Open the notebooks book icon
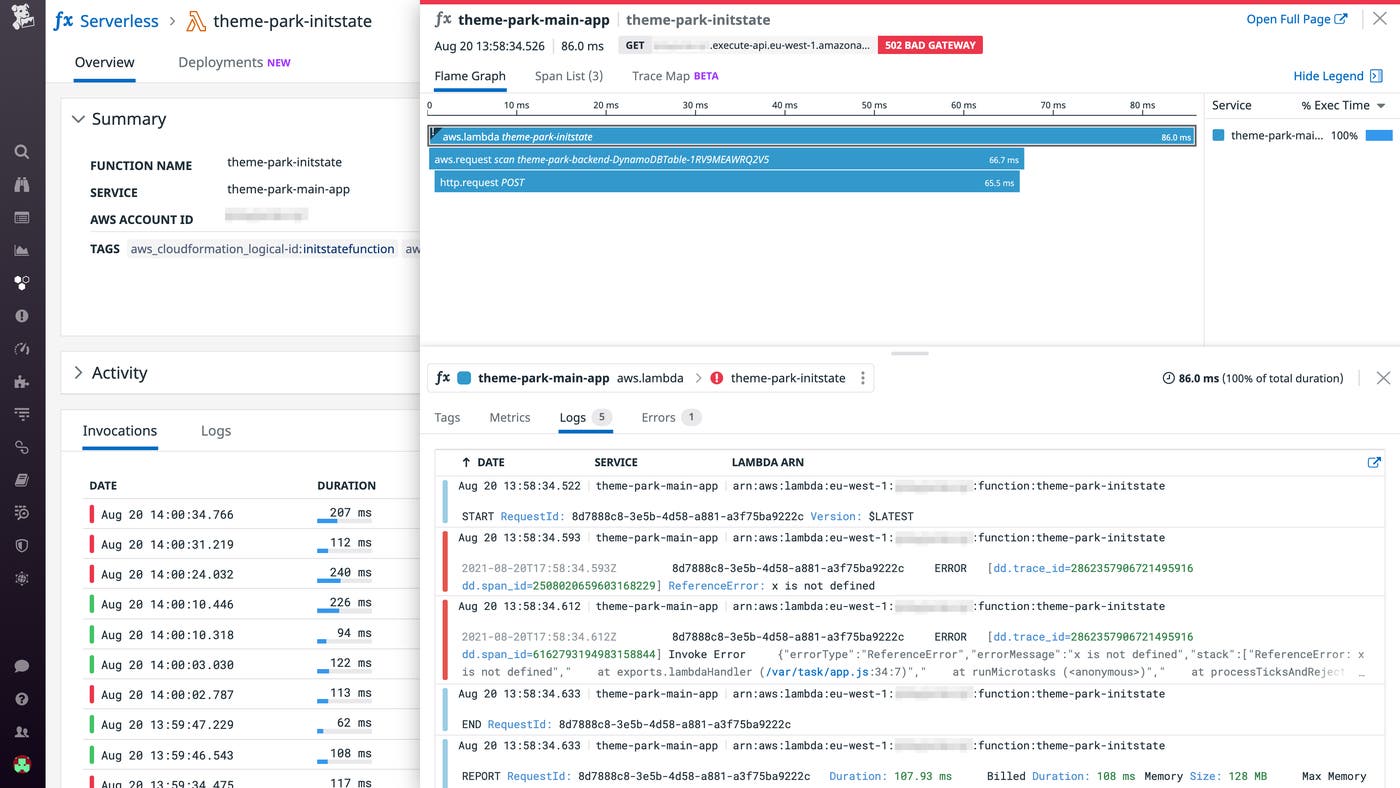Viewport: 1400px width, 788px height. pyautogui.click(x=22, y=480)
